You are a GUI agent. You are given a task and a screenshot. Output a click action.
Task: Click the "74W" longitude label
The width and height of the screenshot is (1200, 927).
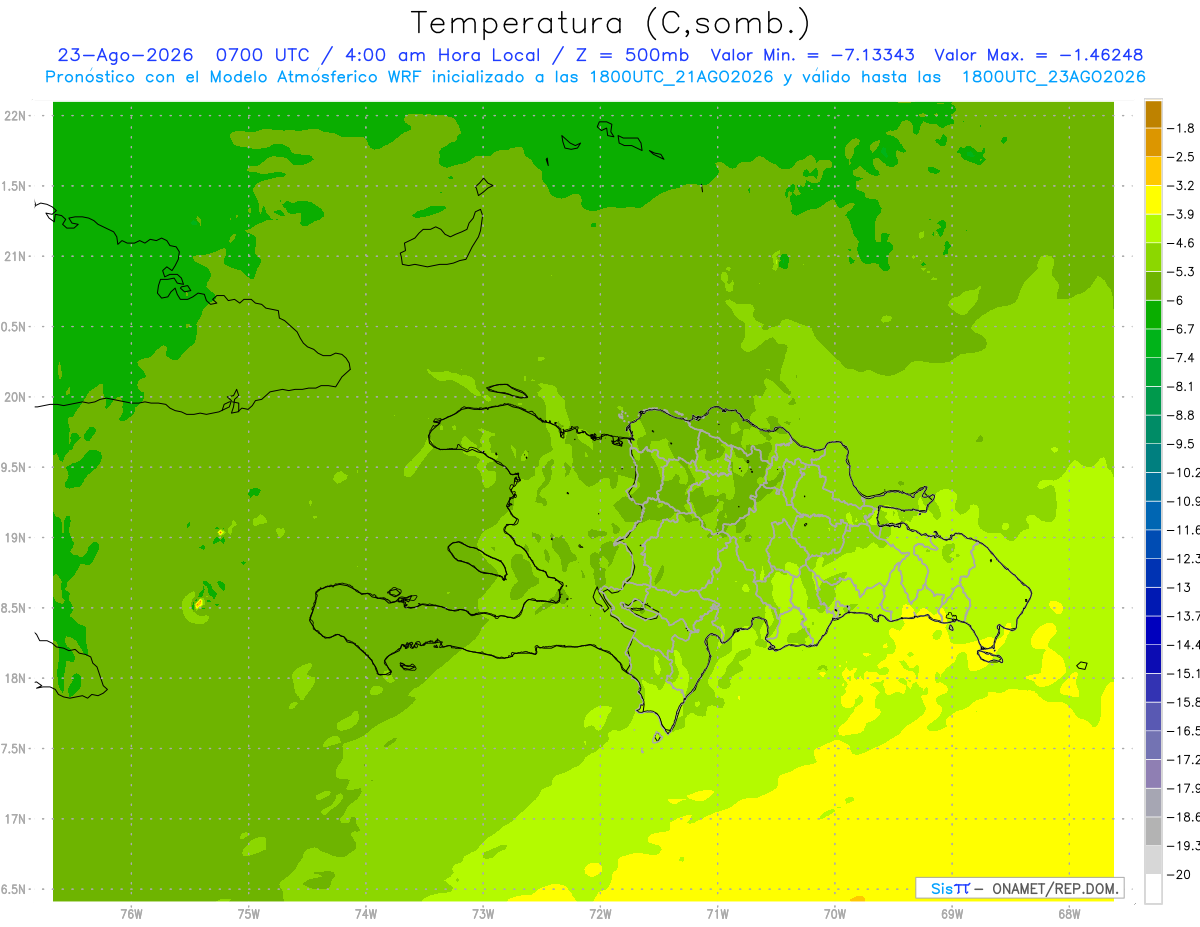(x=366, y=914)
